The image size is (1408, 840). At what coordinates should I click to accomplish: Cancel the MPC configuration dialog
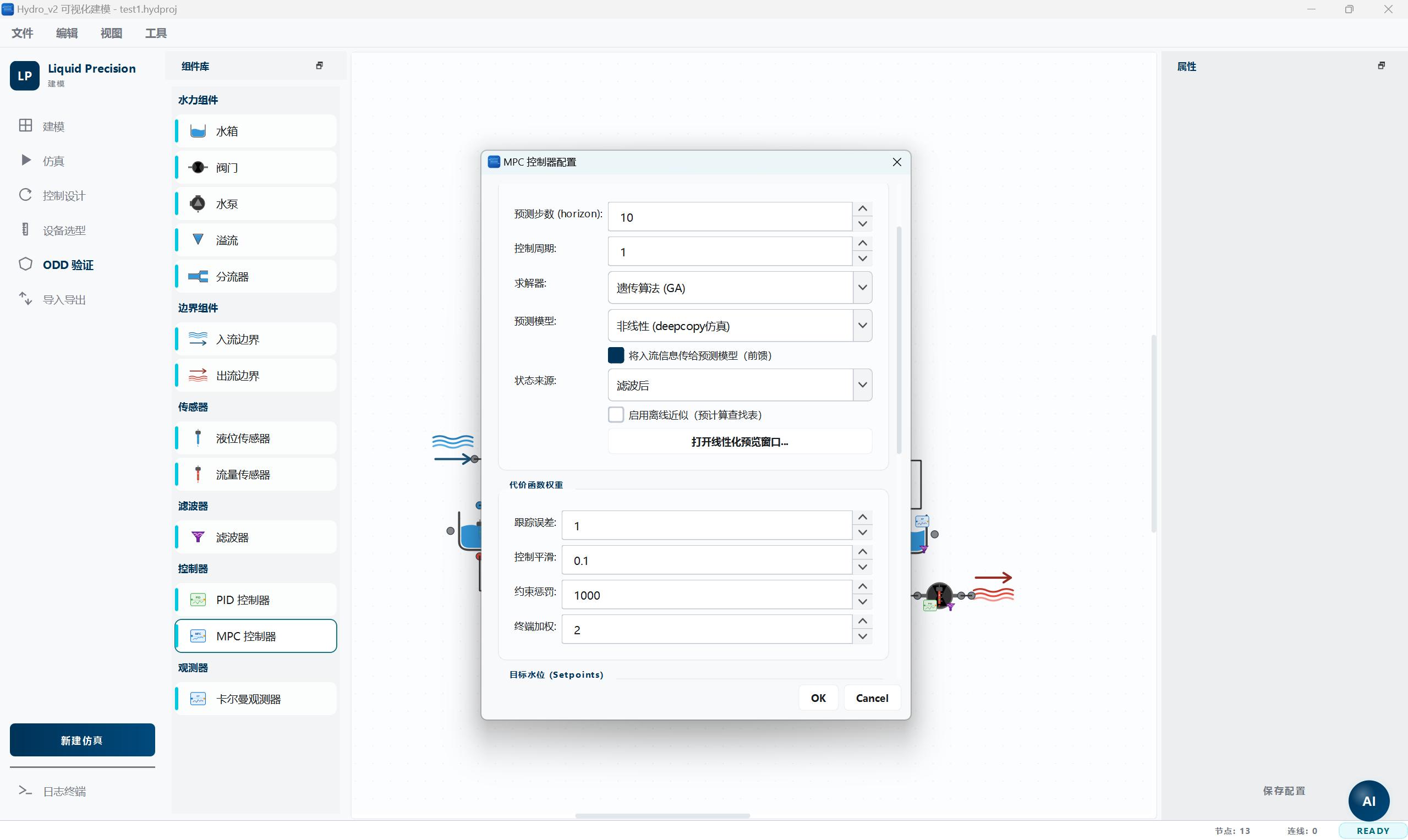coord(872,698)
